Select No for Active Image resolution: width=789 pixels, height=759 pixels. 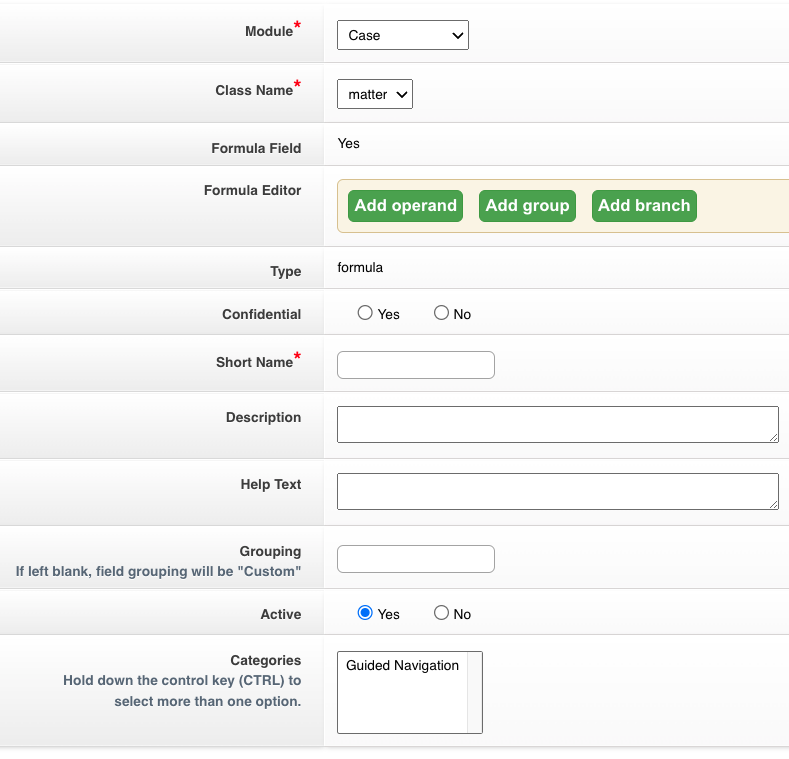tap(441, 613)
